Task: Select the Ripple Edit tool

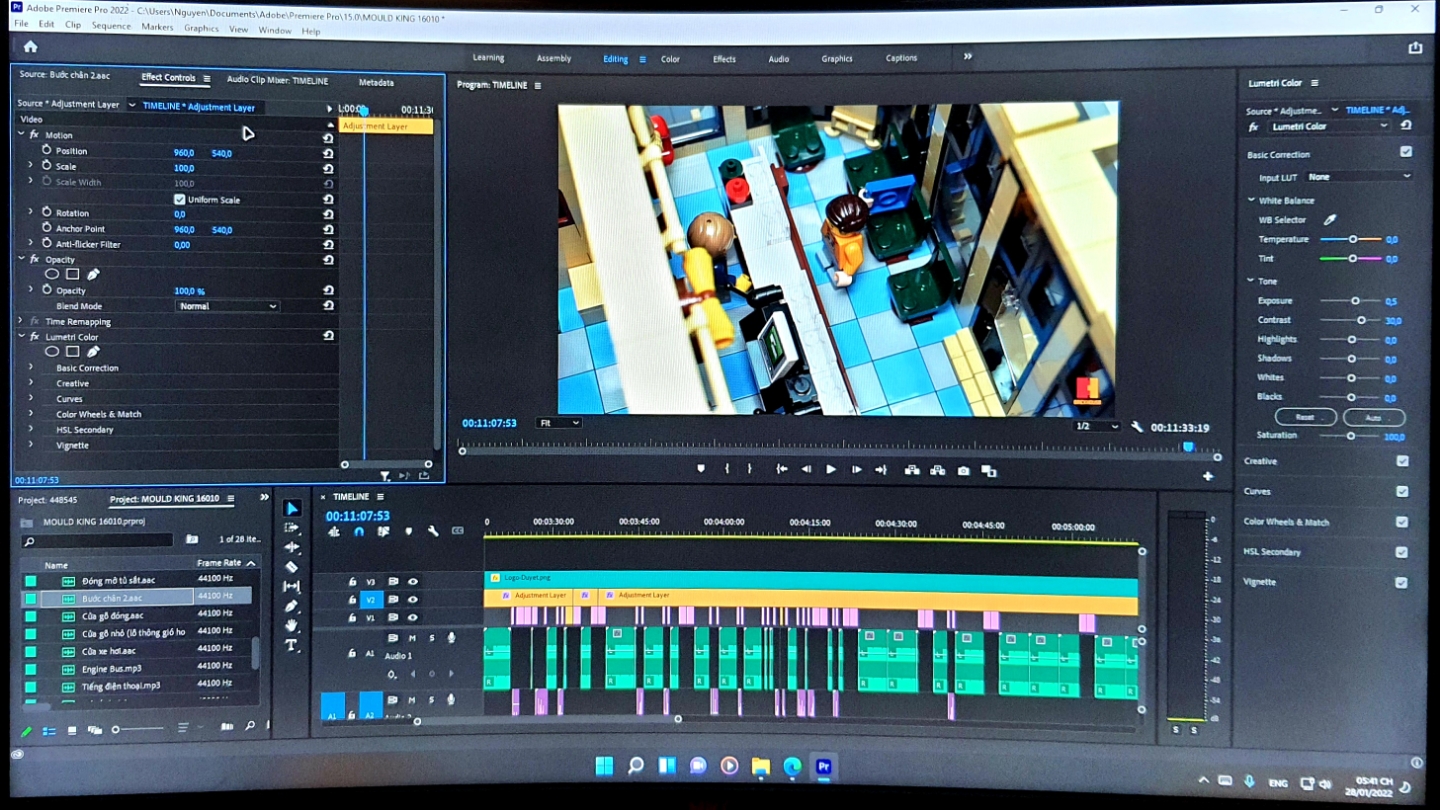Action: 292,547
